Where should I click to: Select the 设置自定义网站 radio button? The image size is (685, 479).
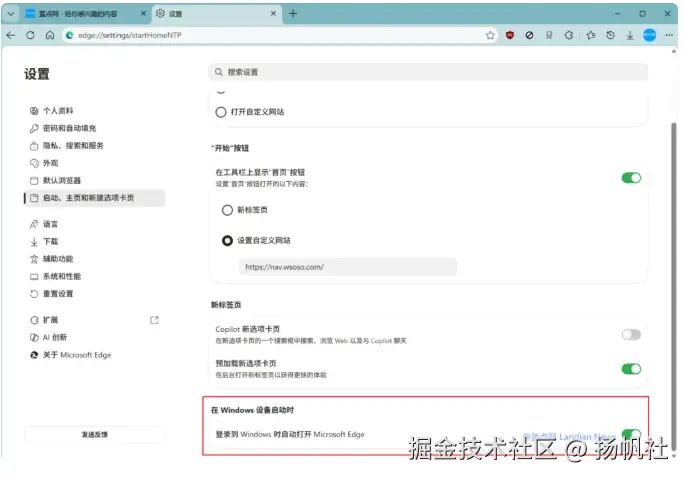point(227,240)
